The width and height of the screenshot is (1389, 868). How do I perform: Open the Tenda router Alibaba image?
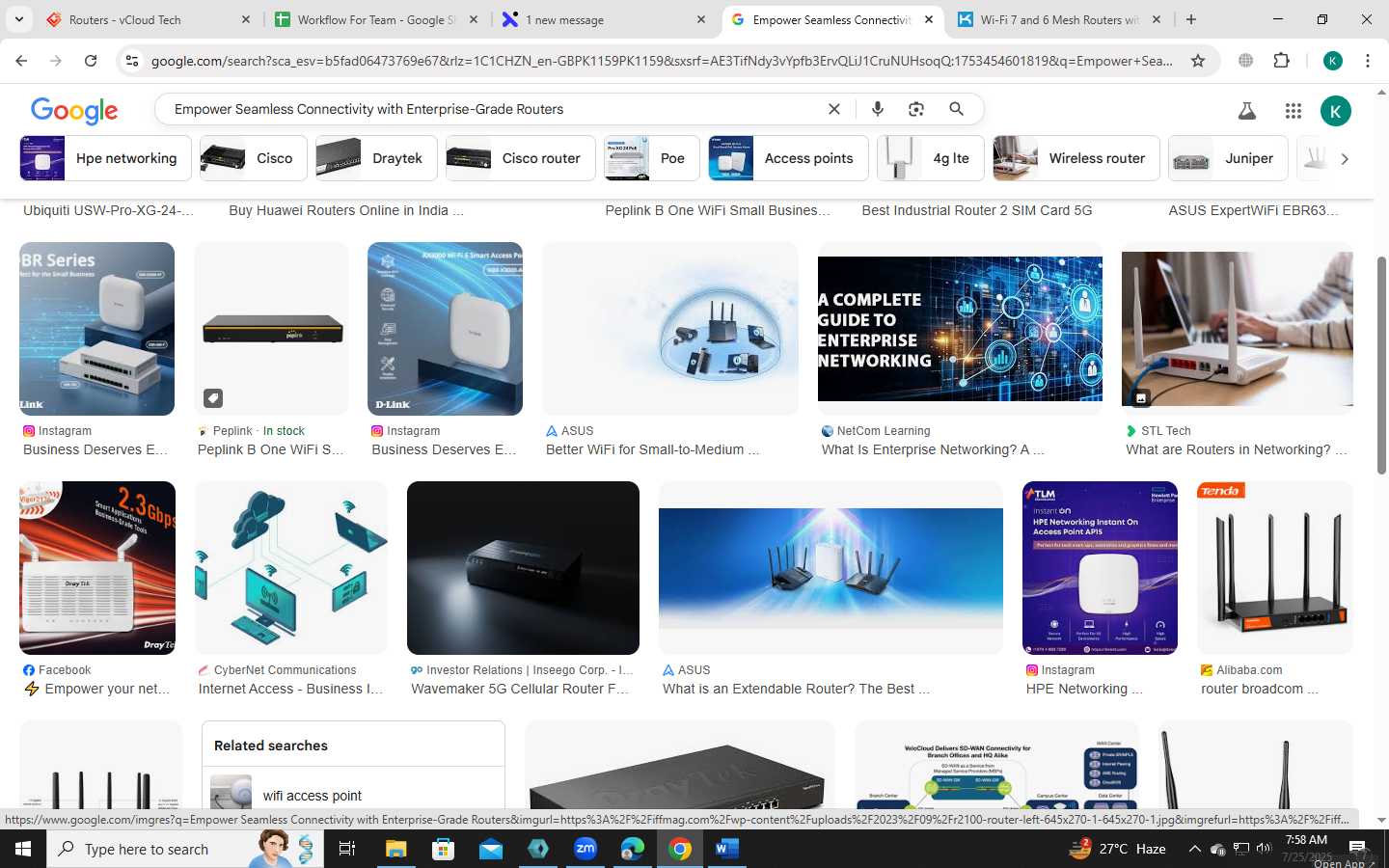point(1275,568)
